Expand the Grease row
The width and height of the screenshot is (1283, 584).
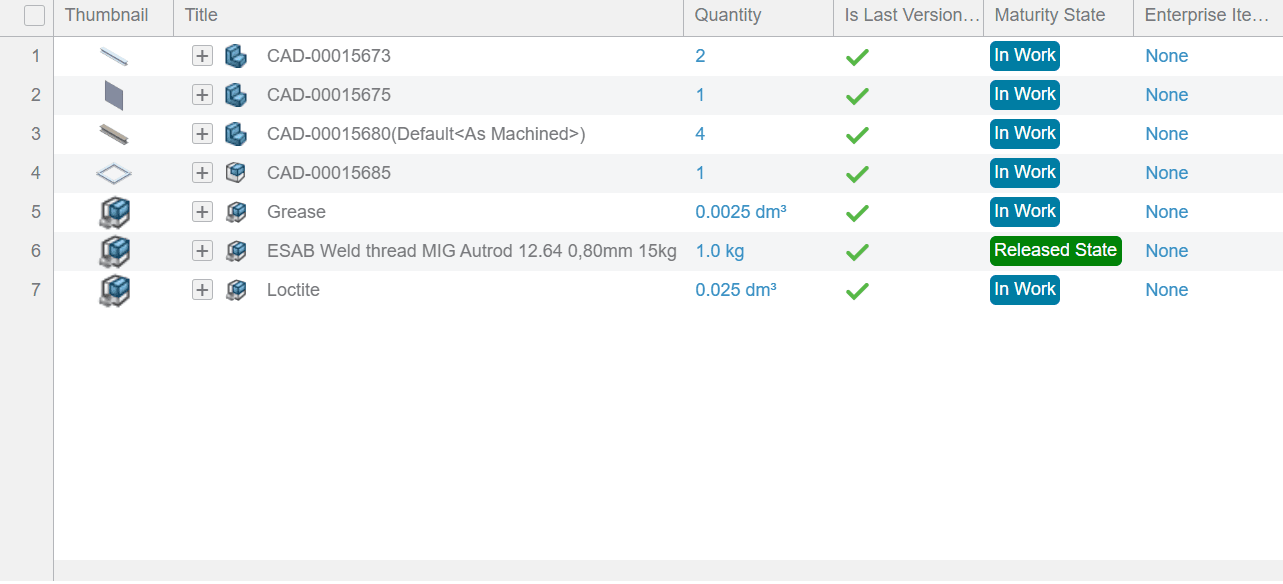tap(203, 212)
